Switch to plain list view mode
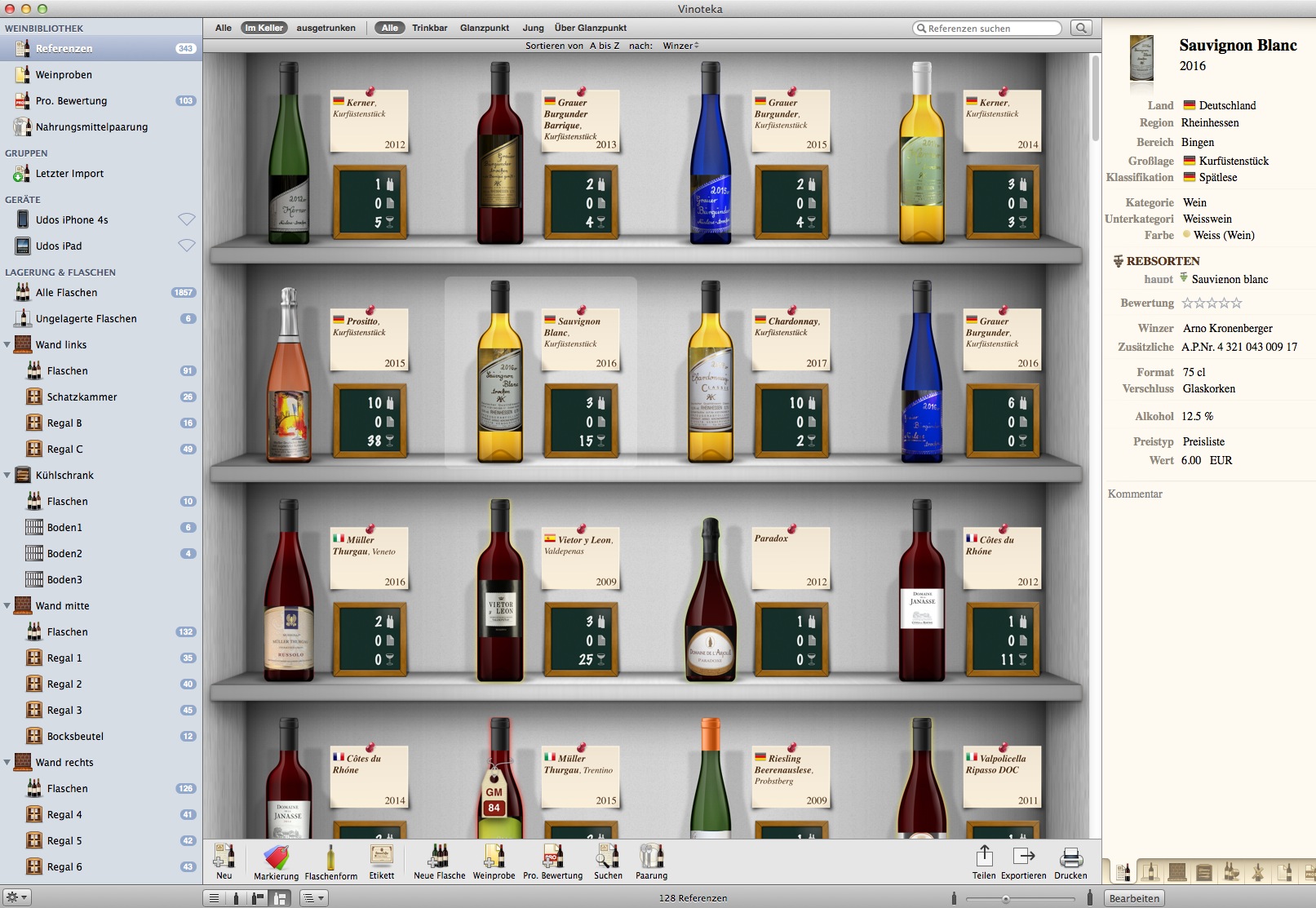Viewport: 1316px width, 908px height. 214,898
